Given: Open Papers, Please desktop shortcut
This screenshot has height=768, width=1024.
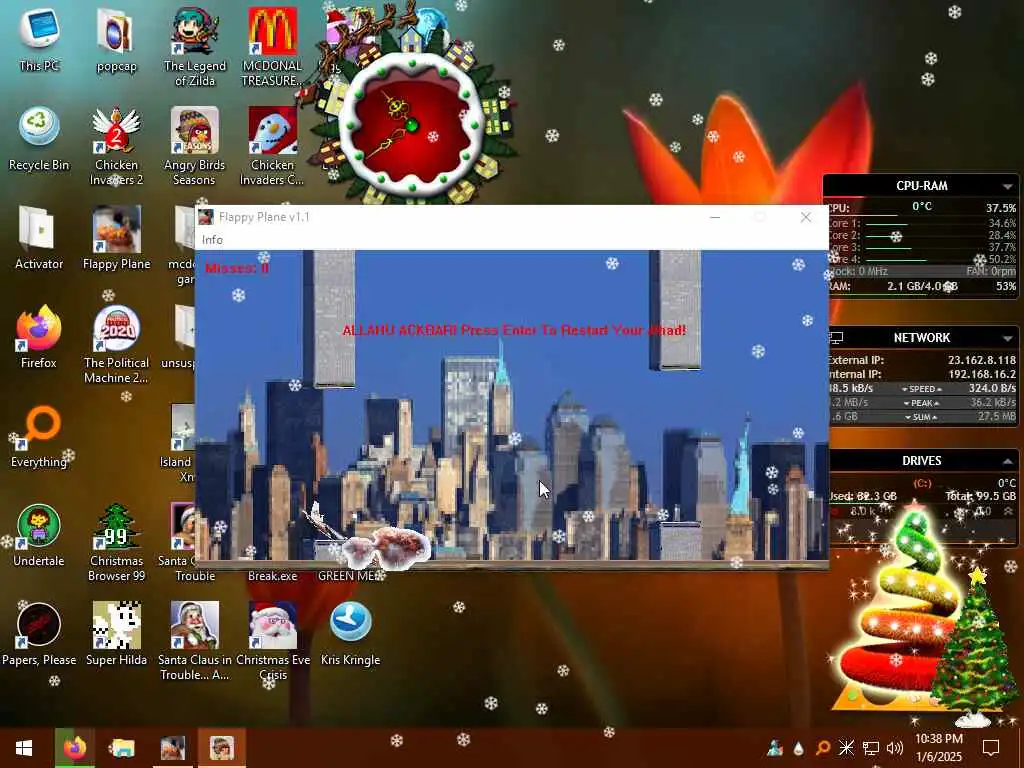Looking at the screenshot, I should click(39, 635).
